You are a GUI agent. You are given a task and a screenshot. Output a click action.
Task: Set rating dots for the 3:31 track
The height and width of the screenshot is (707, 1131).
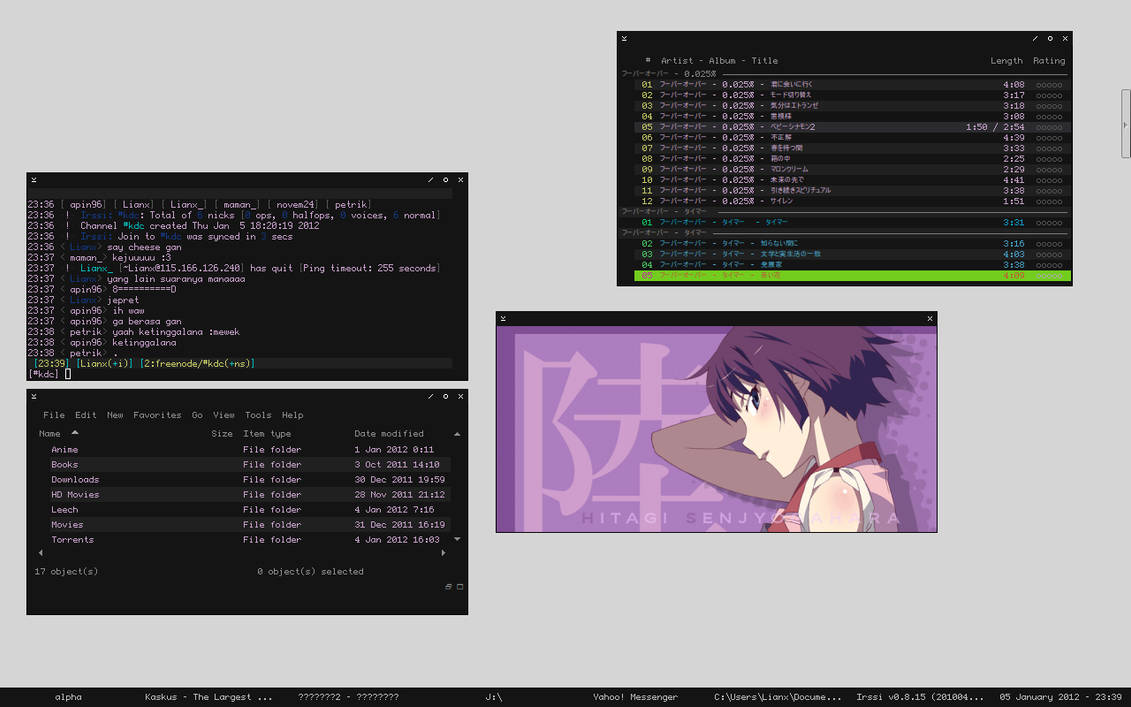coord(1049,223)
